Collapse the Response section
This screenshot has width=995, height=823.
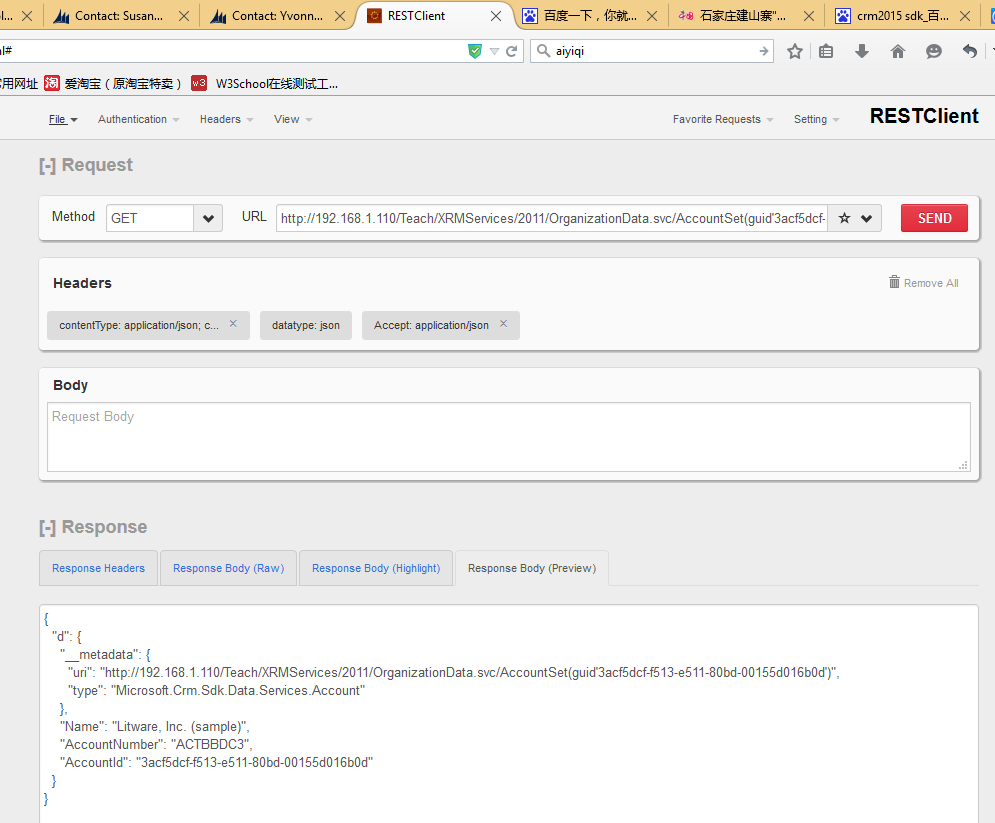point(47,527)
